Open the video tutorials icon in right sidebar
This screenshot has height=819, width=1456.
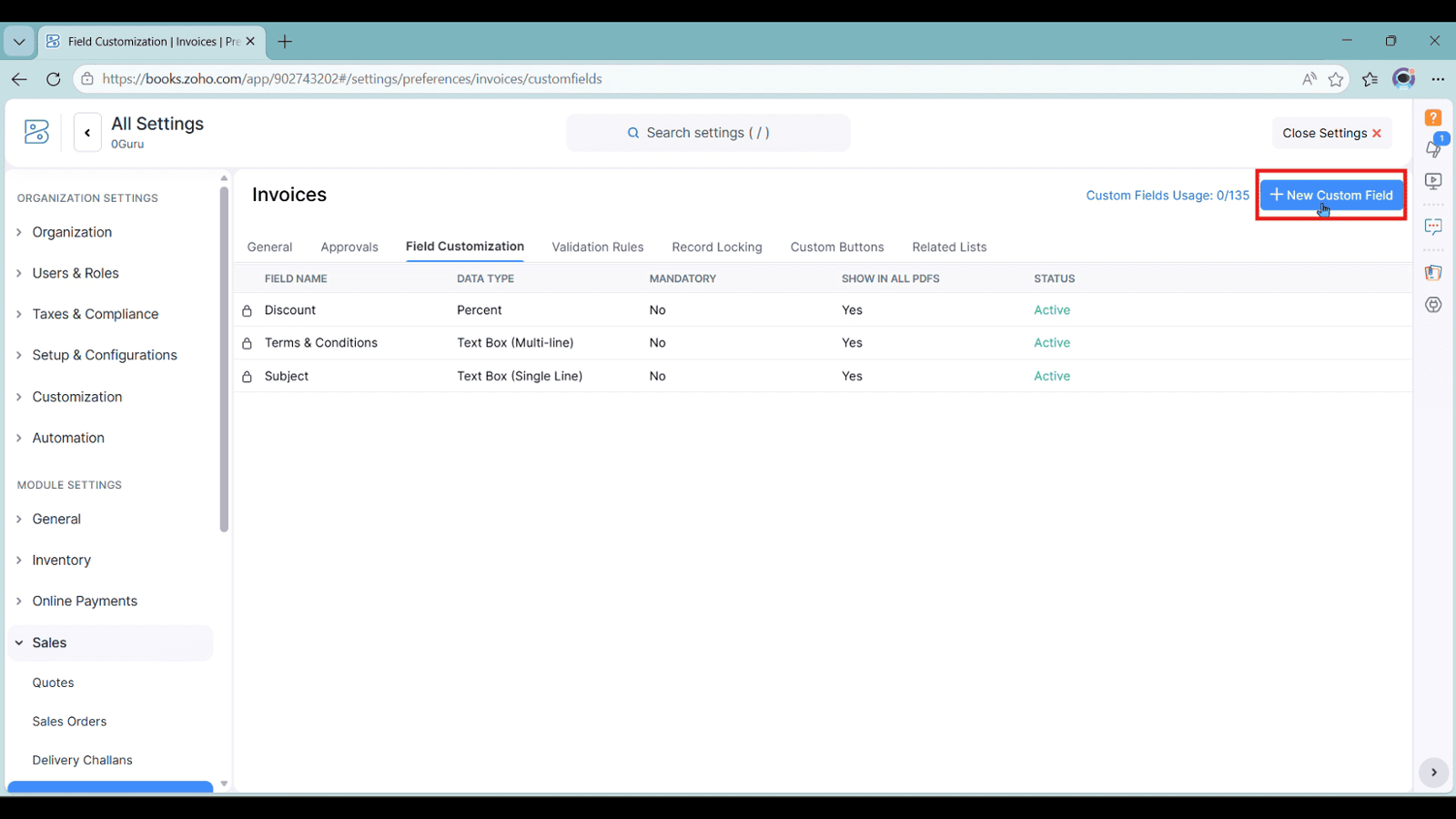click(1433, 181)
